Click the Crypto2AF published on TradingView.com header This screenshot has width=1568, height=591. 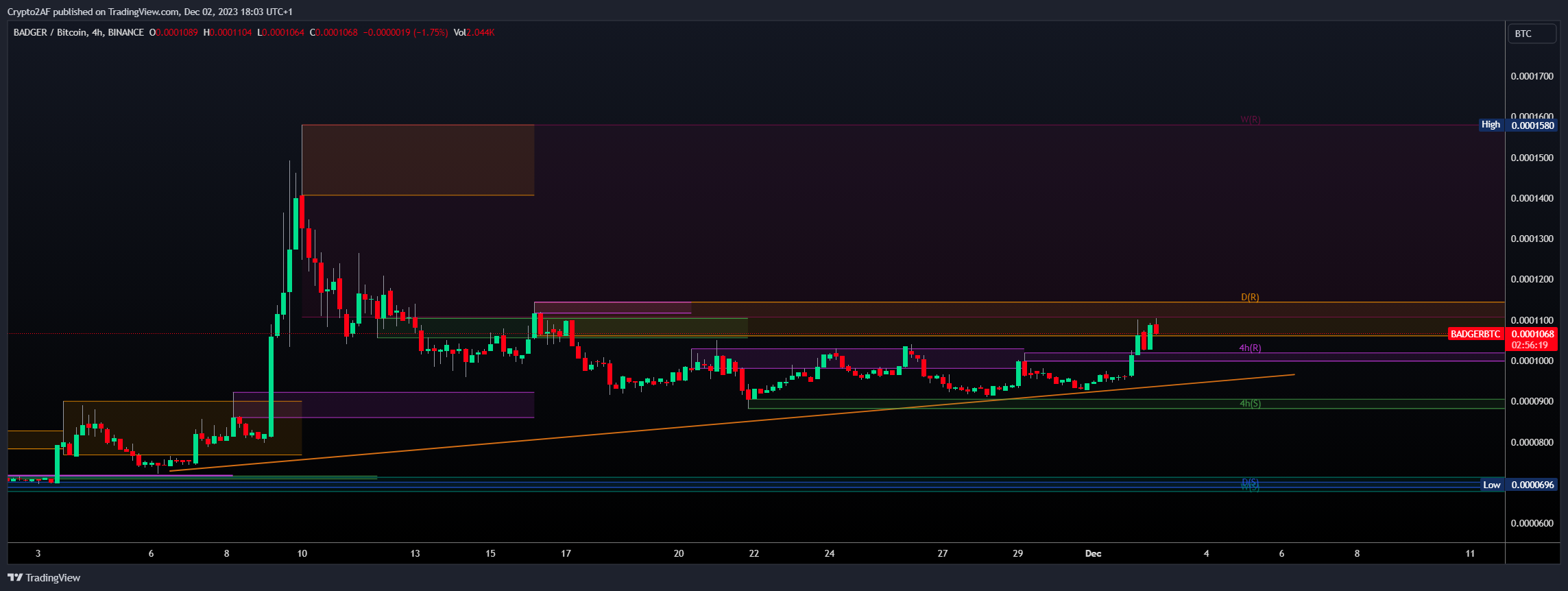tap(149, 12)
